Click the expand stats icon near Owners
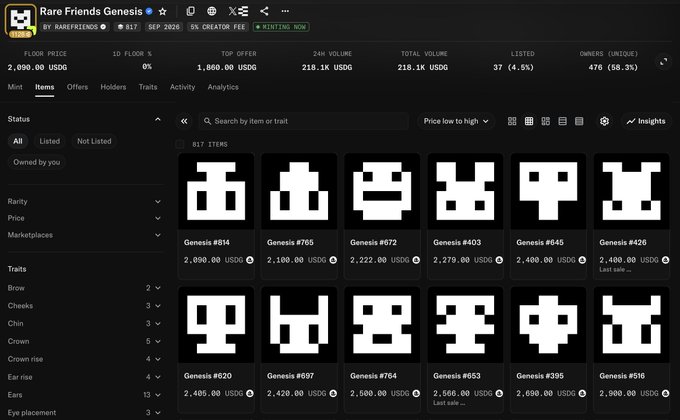Viewport: 680px width, 420px height. 664,62
